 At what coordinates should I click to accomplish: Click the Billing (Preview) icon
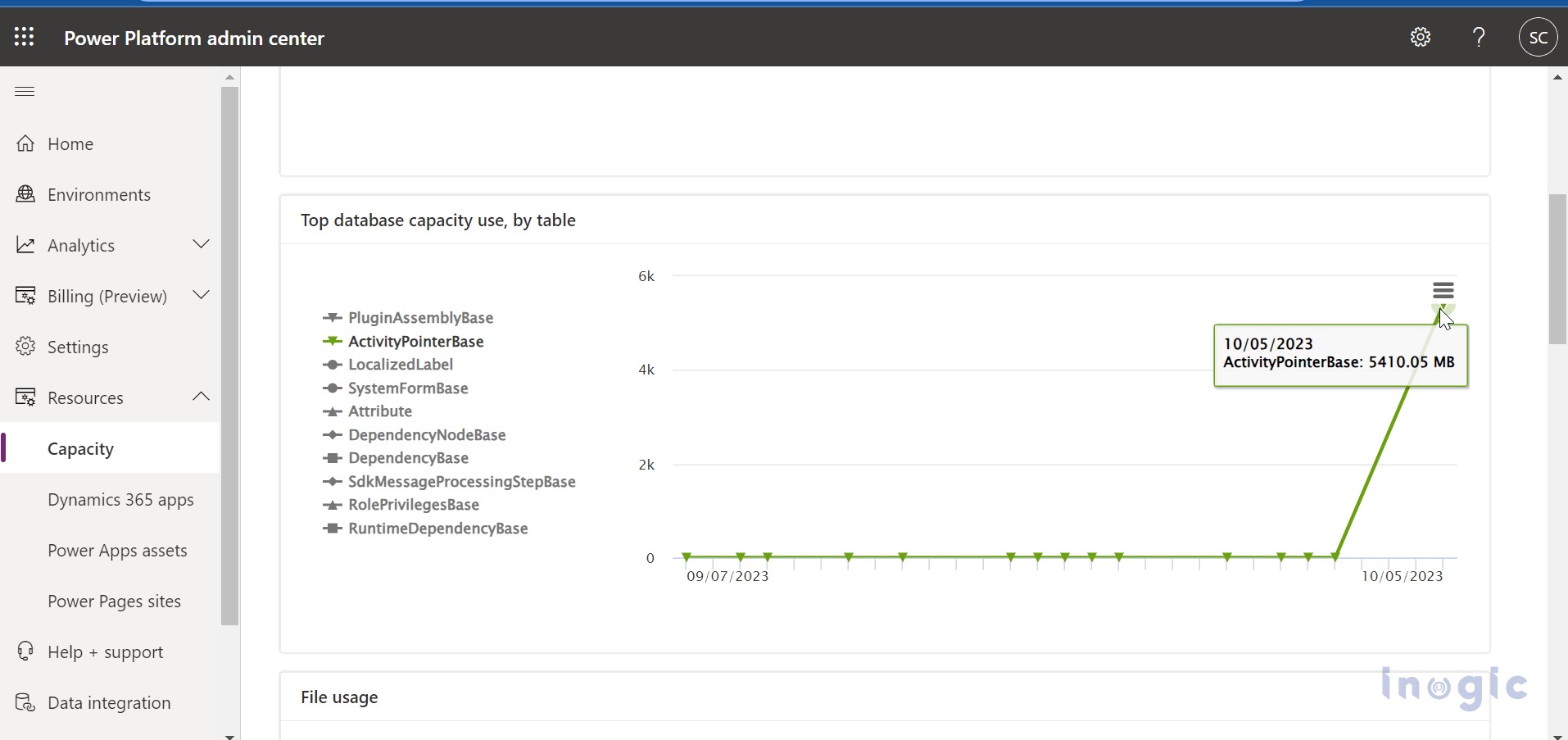25,296
